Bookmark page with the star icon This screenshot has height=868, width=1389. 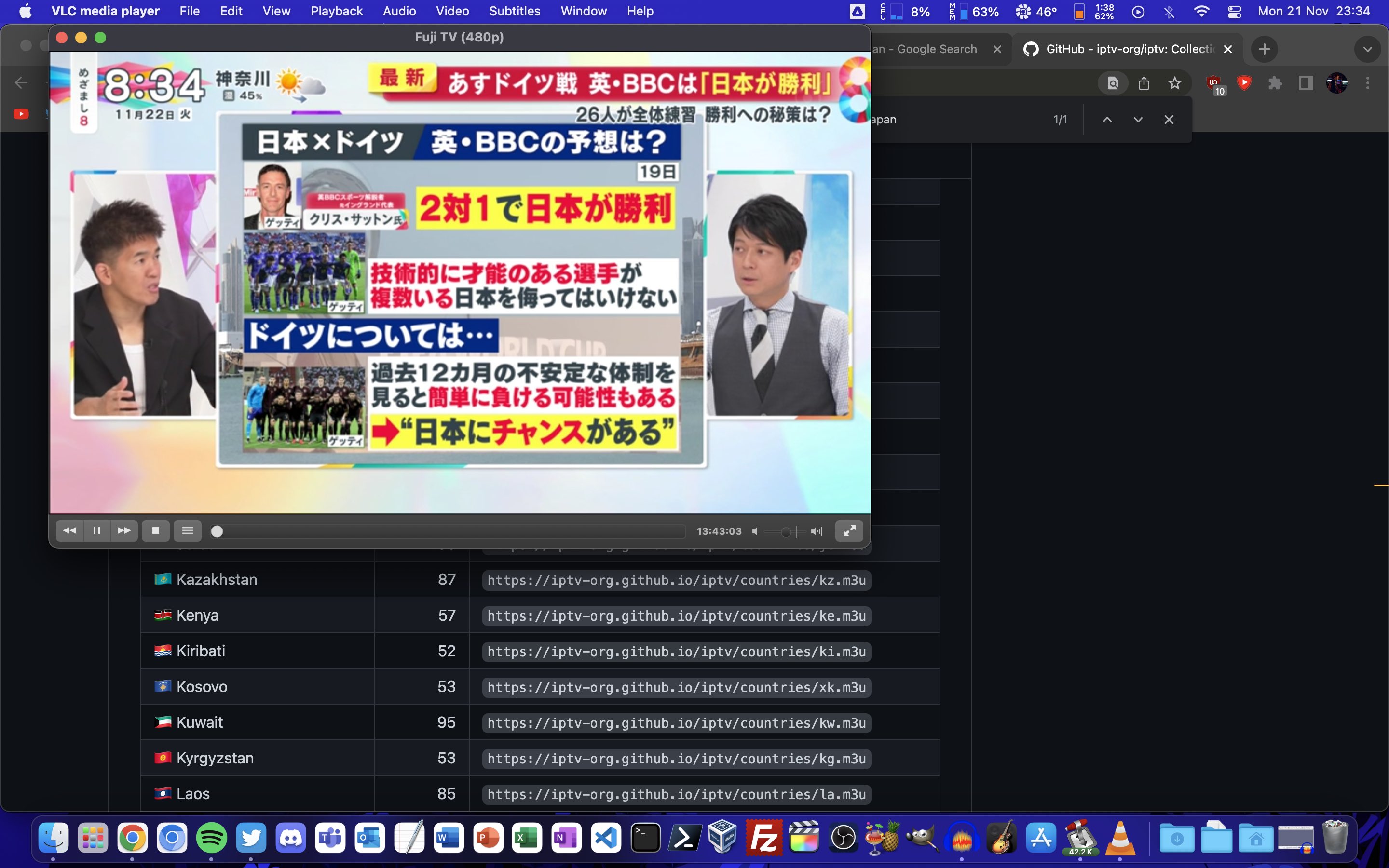click(1174, 83)
